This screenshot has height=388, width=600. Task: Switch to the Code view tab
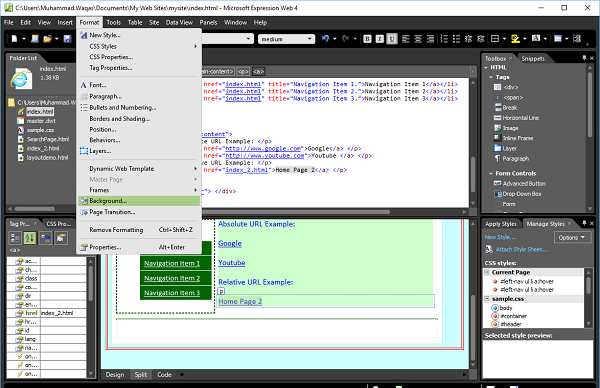click(x=164, y=375)
